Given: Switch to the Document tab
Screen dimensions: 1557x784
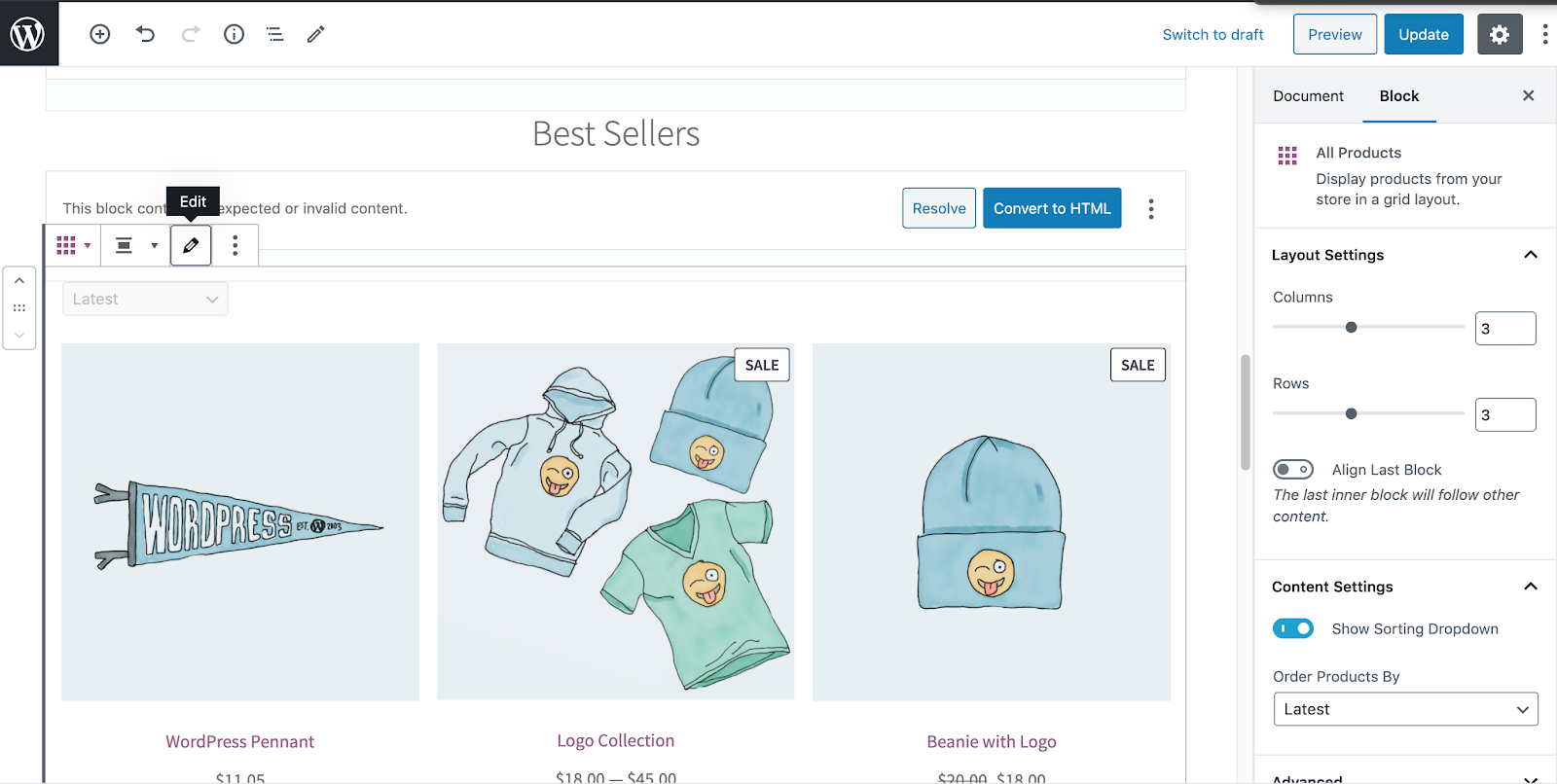Looking at the screenshot, I should click(1308, 95).
